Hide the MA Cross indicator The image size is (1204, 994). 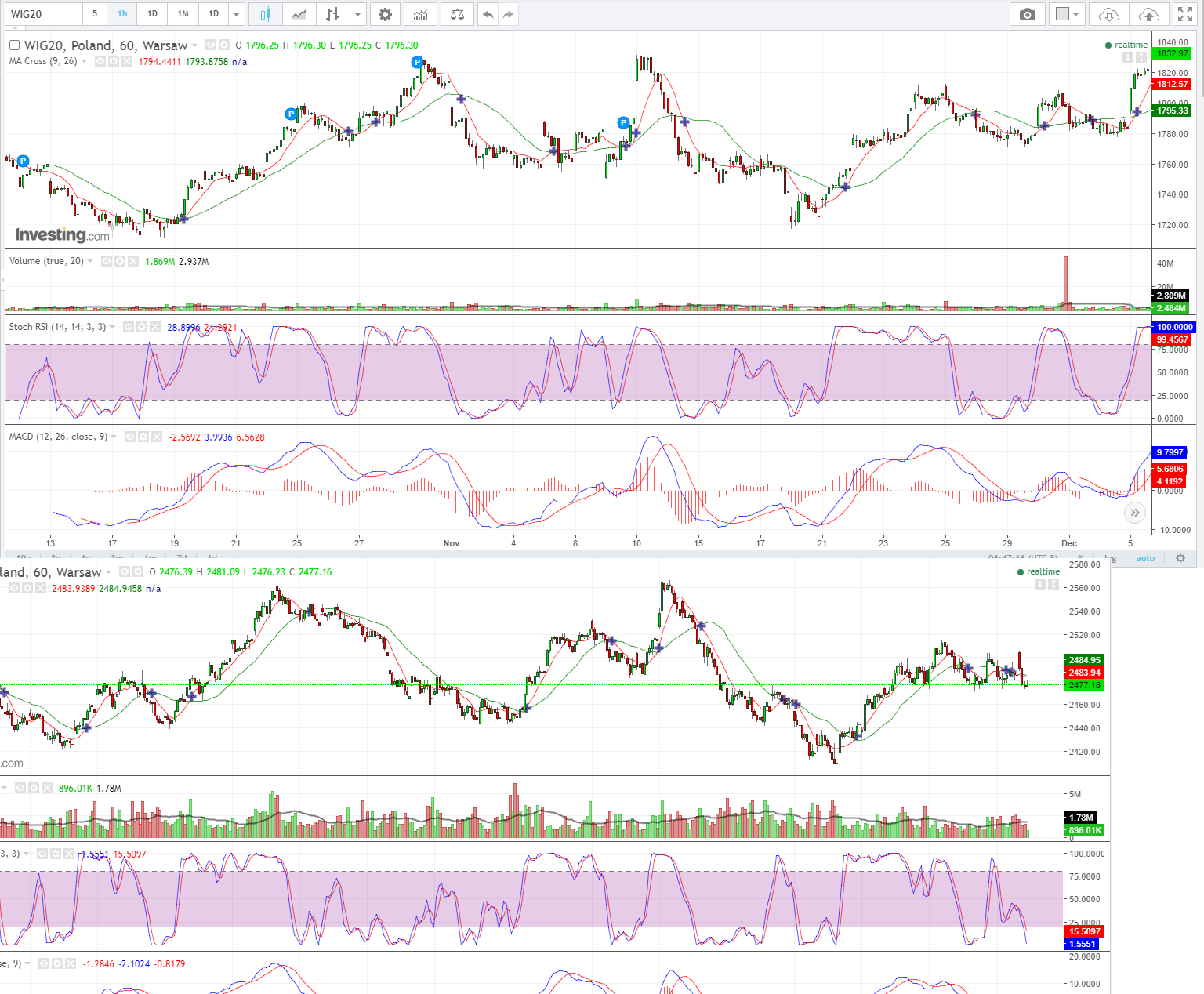click(x=100, y=61)
